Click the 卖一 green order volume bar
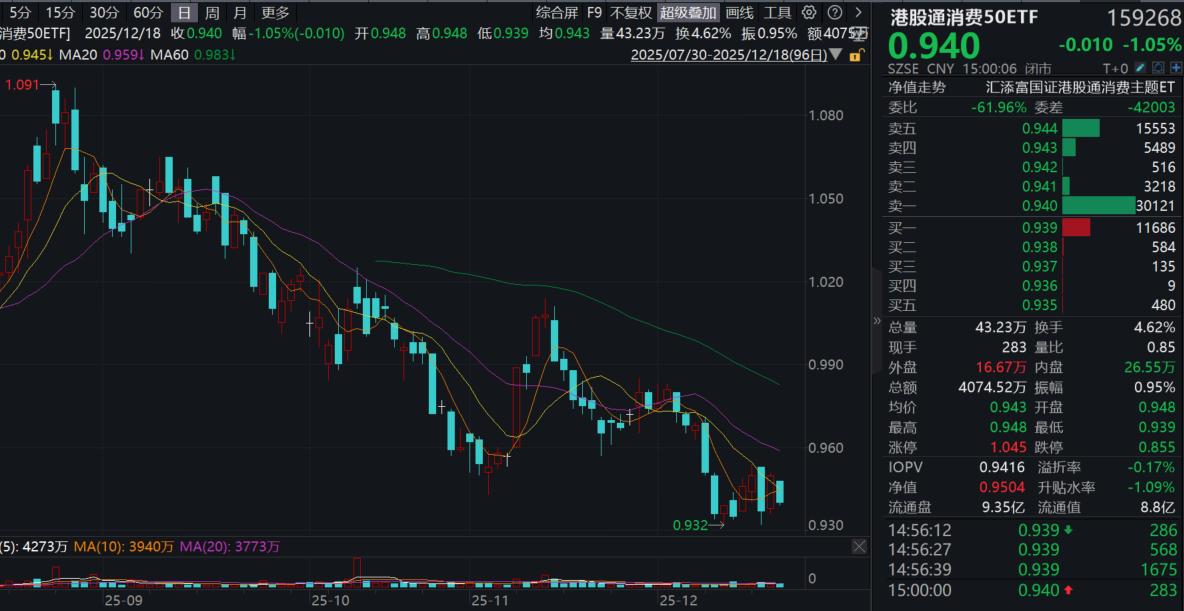Image resolution: width=1184 pixels, height=611 pixels. tap(1099, 206)
